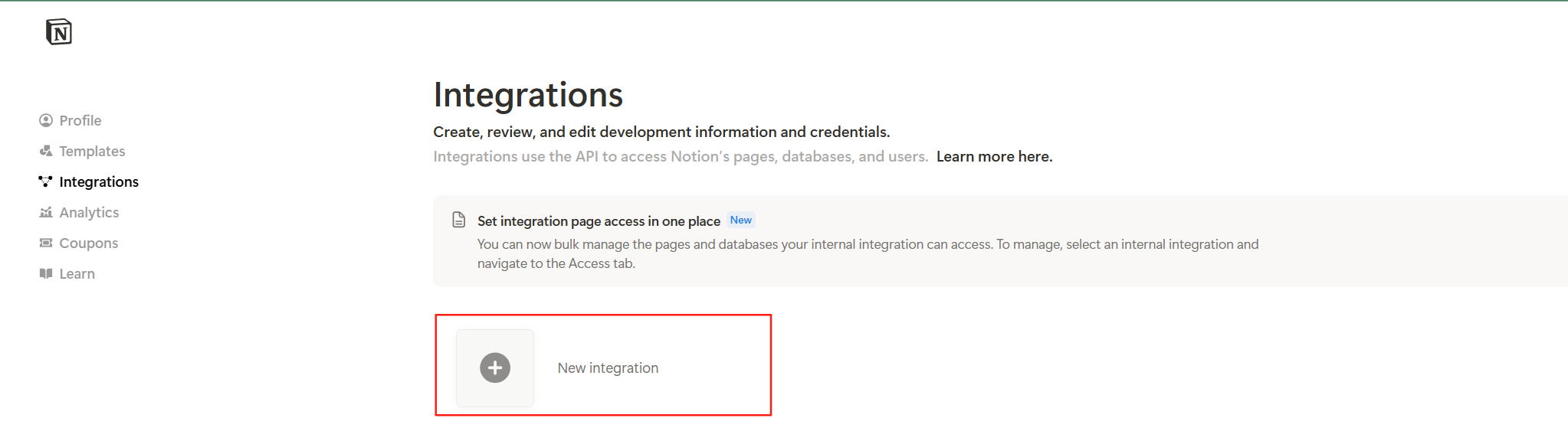Viewport: 1568px width, 441px height.
Task: Click 'Set integration page access in one place' heading
Action: click(599, 220)
